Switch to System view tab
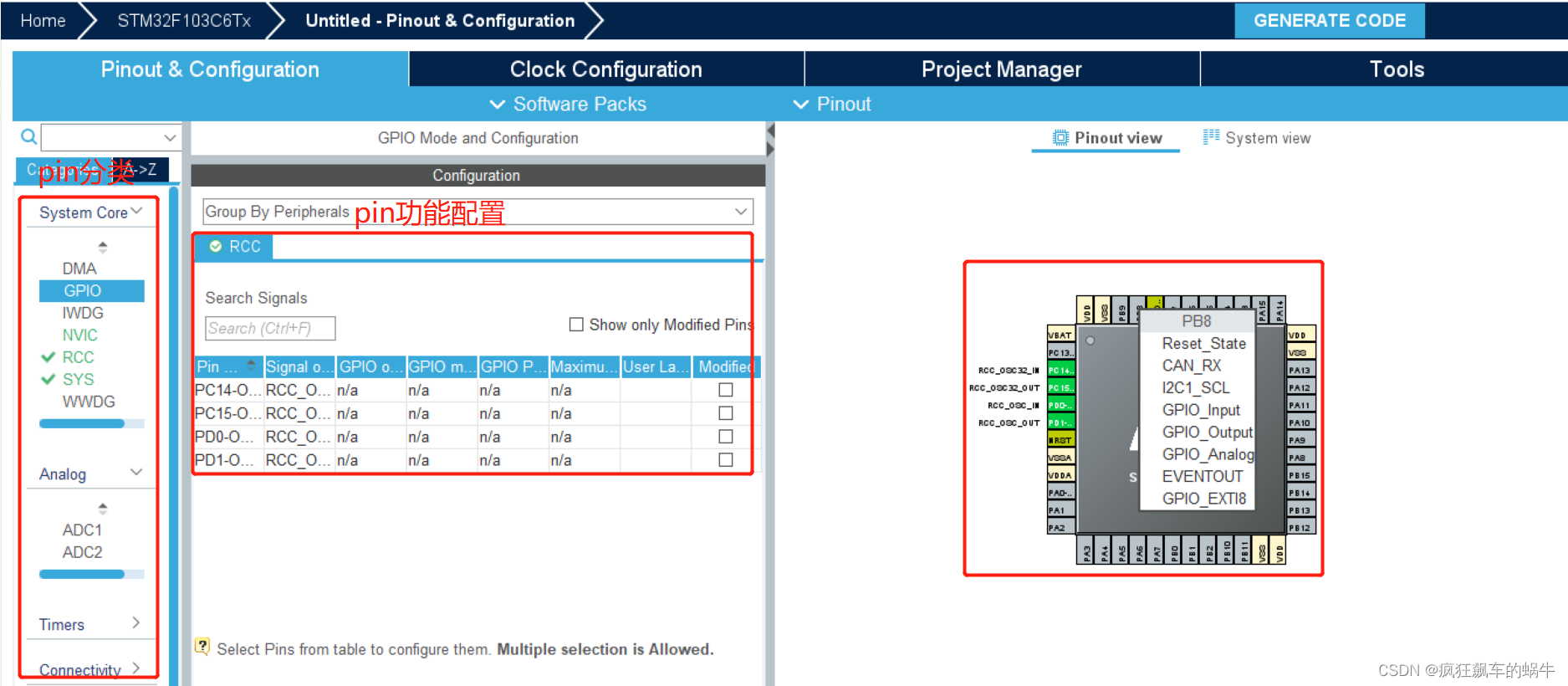Viewport: 1568px width, 686px height. click(1257, 138)
